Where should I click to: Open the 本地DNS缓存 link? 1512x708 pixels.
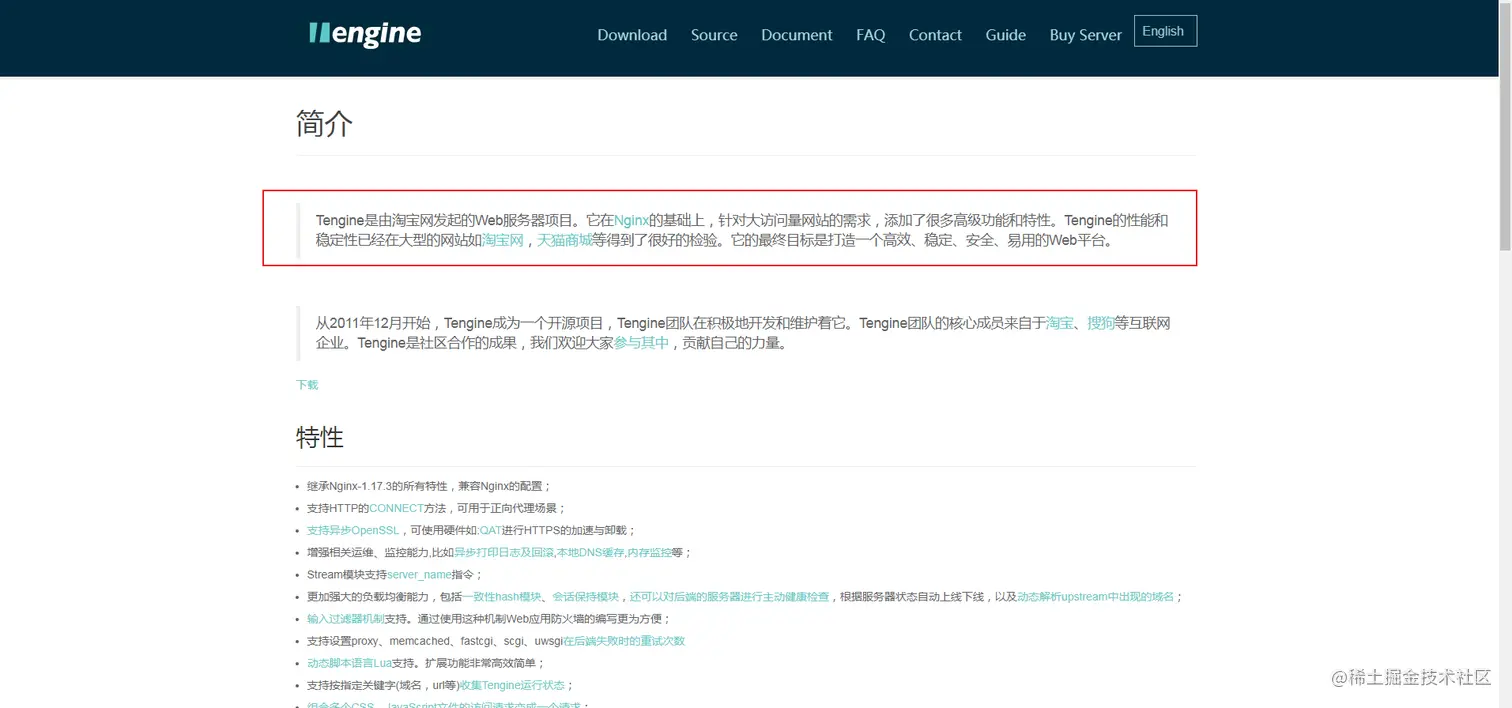pos(591,552)
